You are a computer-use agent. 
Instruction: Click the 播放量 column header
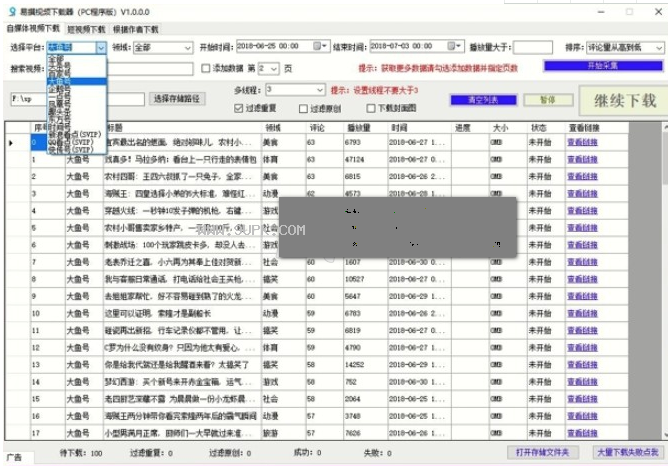pos(366,127)
